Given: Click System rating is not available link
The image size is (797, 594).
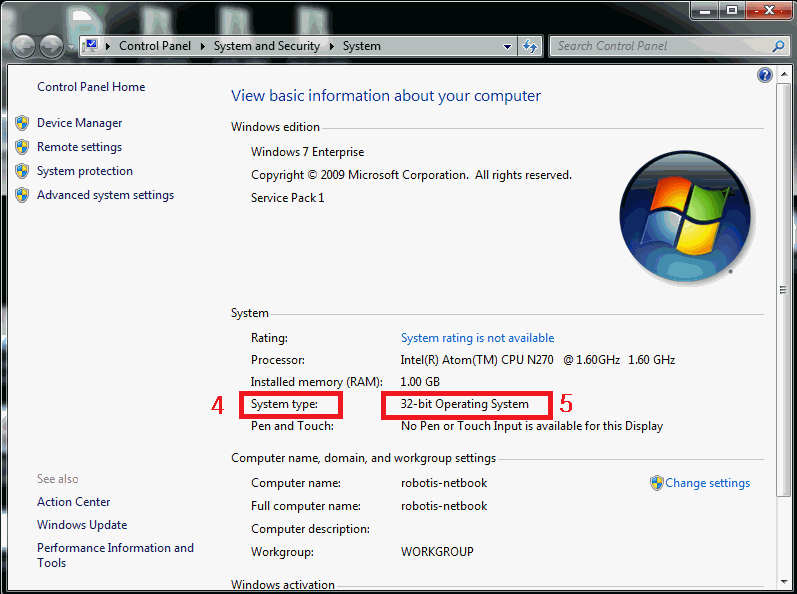Looking at the screenshot, I should tap(477, 338).
